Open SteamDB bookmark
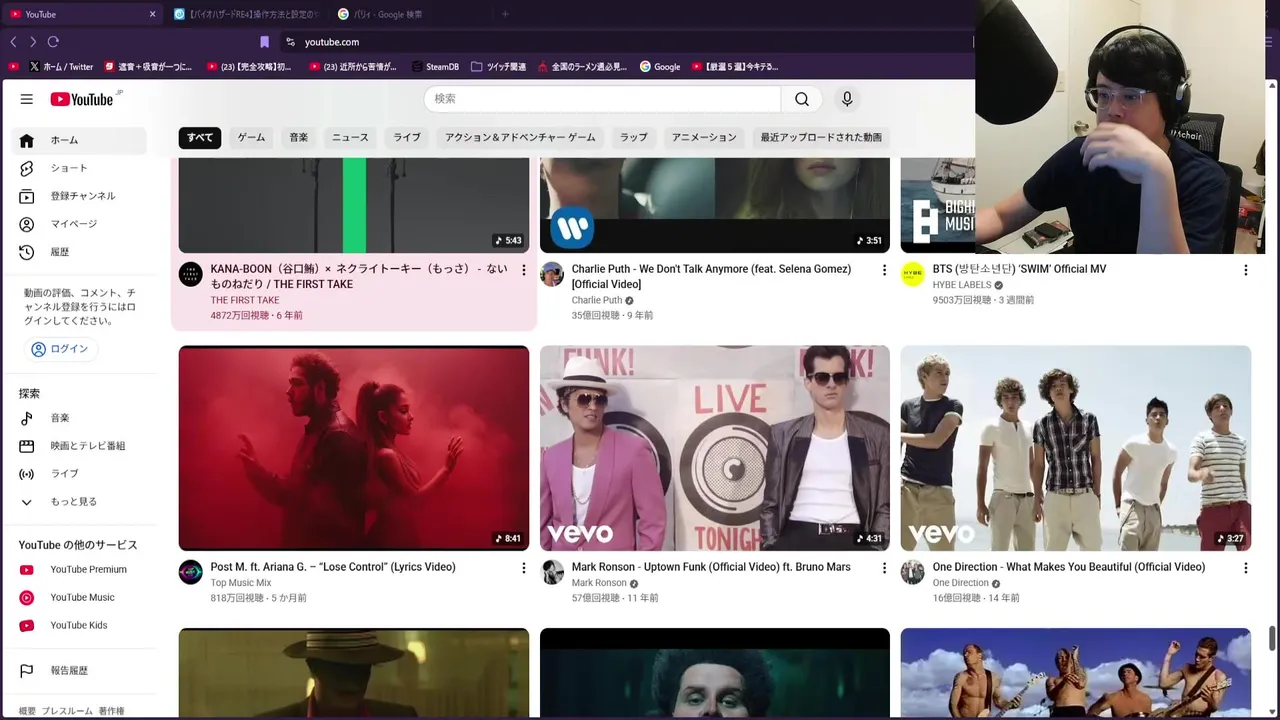 point(434,67)
